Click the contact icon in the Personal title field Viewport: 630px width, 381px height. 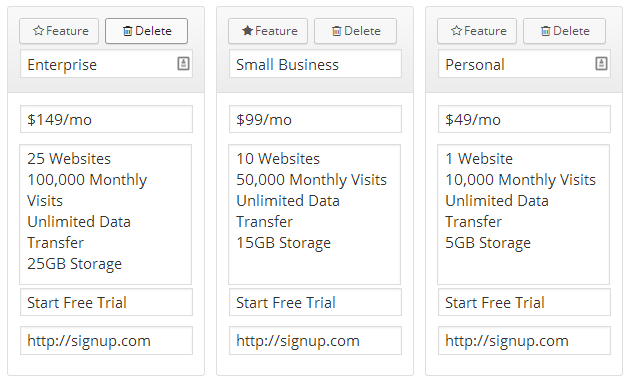[601, 64]
